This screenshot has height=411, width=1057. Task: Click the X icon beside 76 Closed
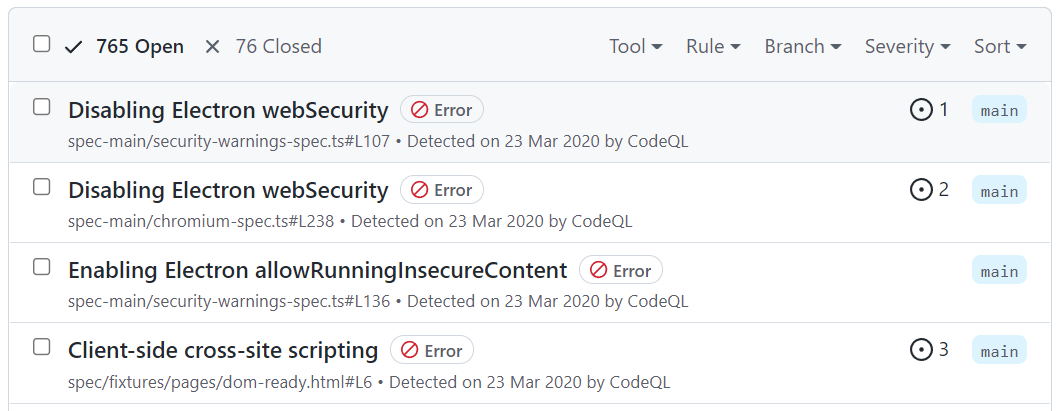tap(212, 47)
